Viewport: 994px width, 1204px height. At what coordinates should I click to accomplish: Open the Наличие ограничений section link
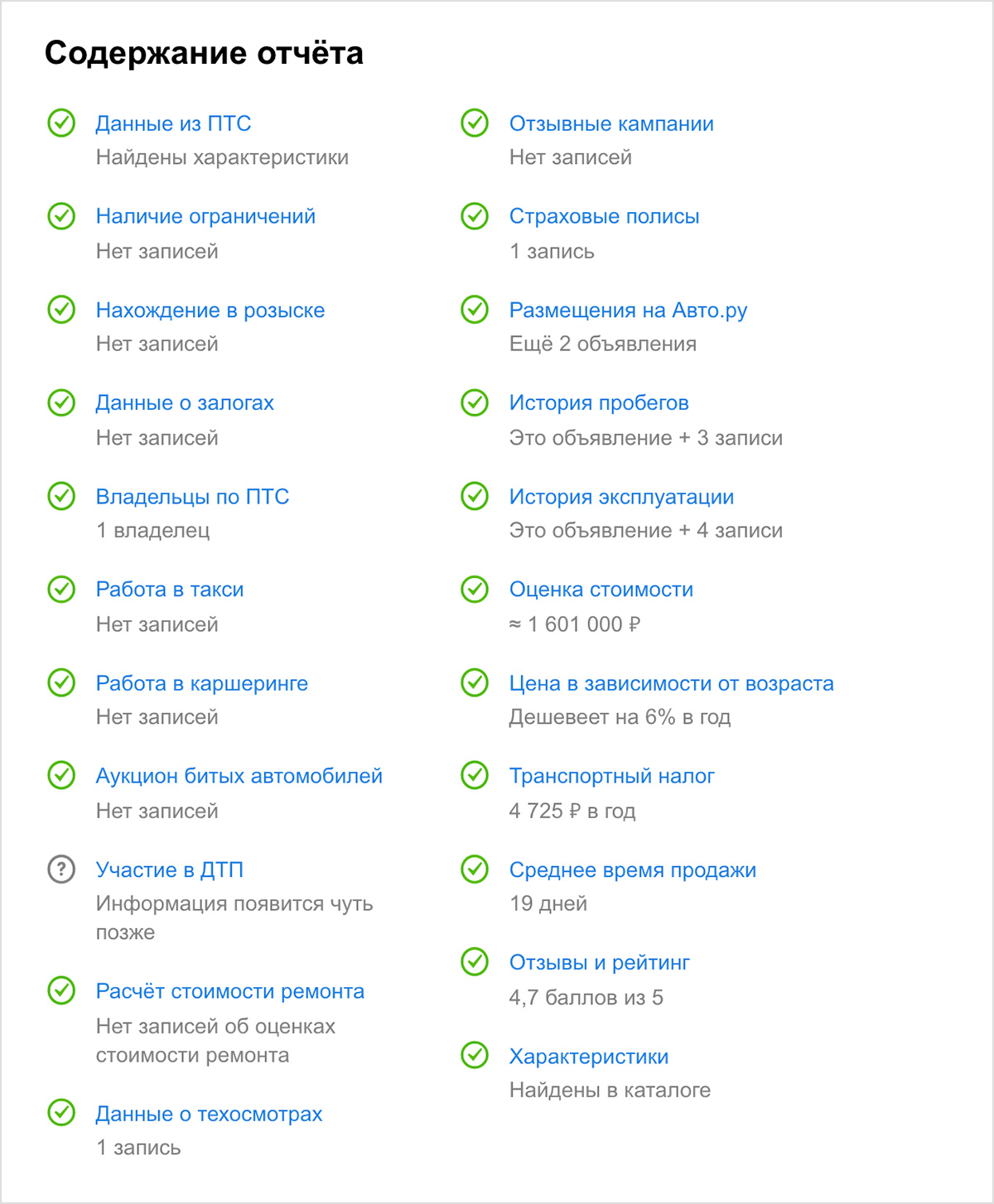(205, 216)
